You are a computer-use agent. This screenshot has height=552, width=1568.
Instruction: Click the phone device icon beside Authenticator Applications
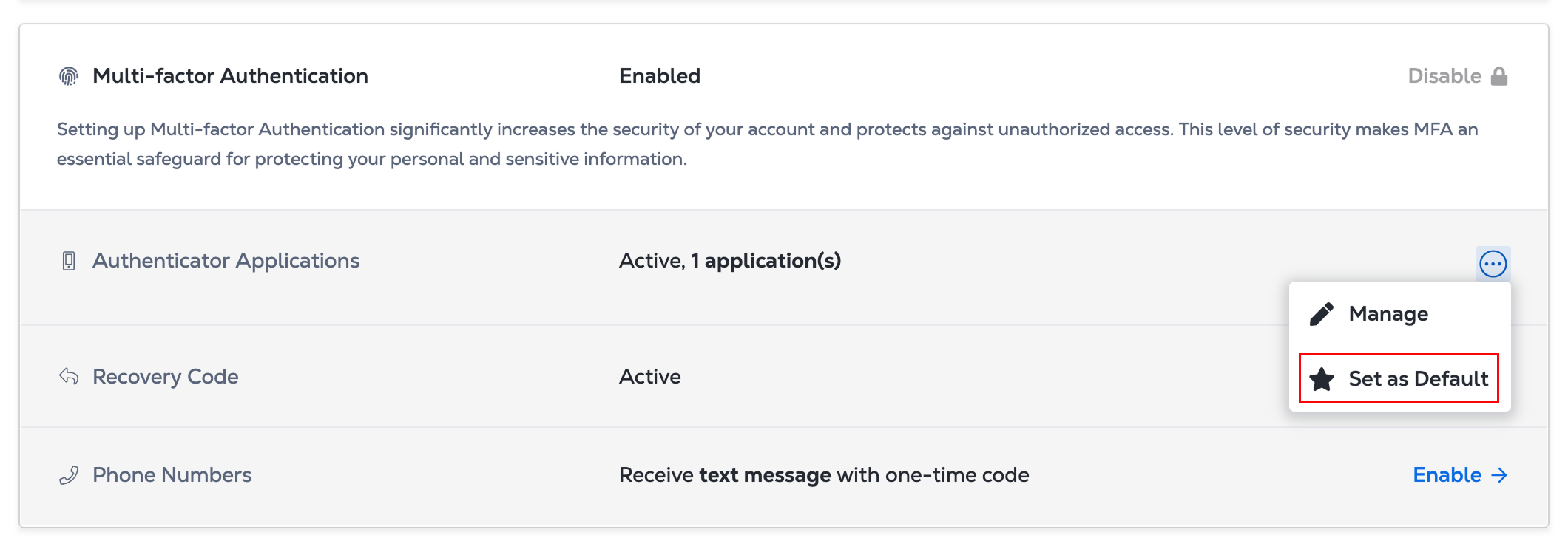[x=69, y=261]
